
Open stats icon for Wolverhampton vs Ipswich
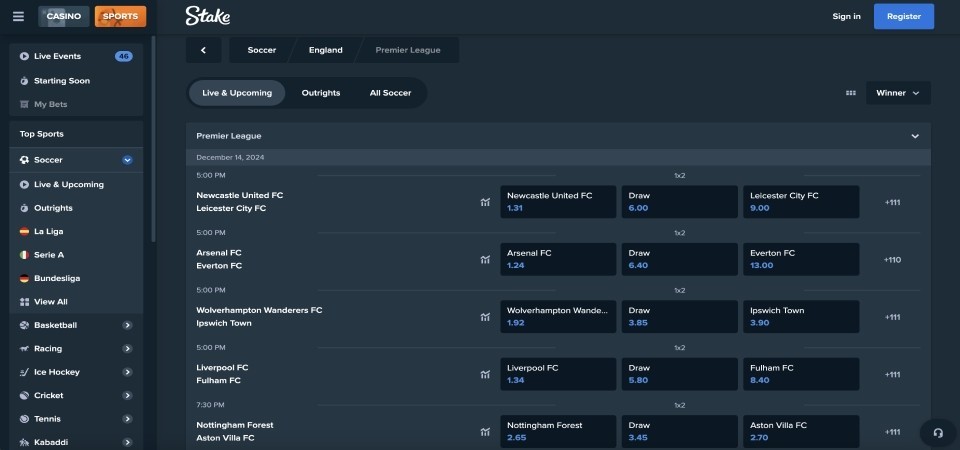click(x=486, y=317)
